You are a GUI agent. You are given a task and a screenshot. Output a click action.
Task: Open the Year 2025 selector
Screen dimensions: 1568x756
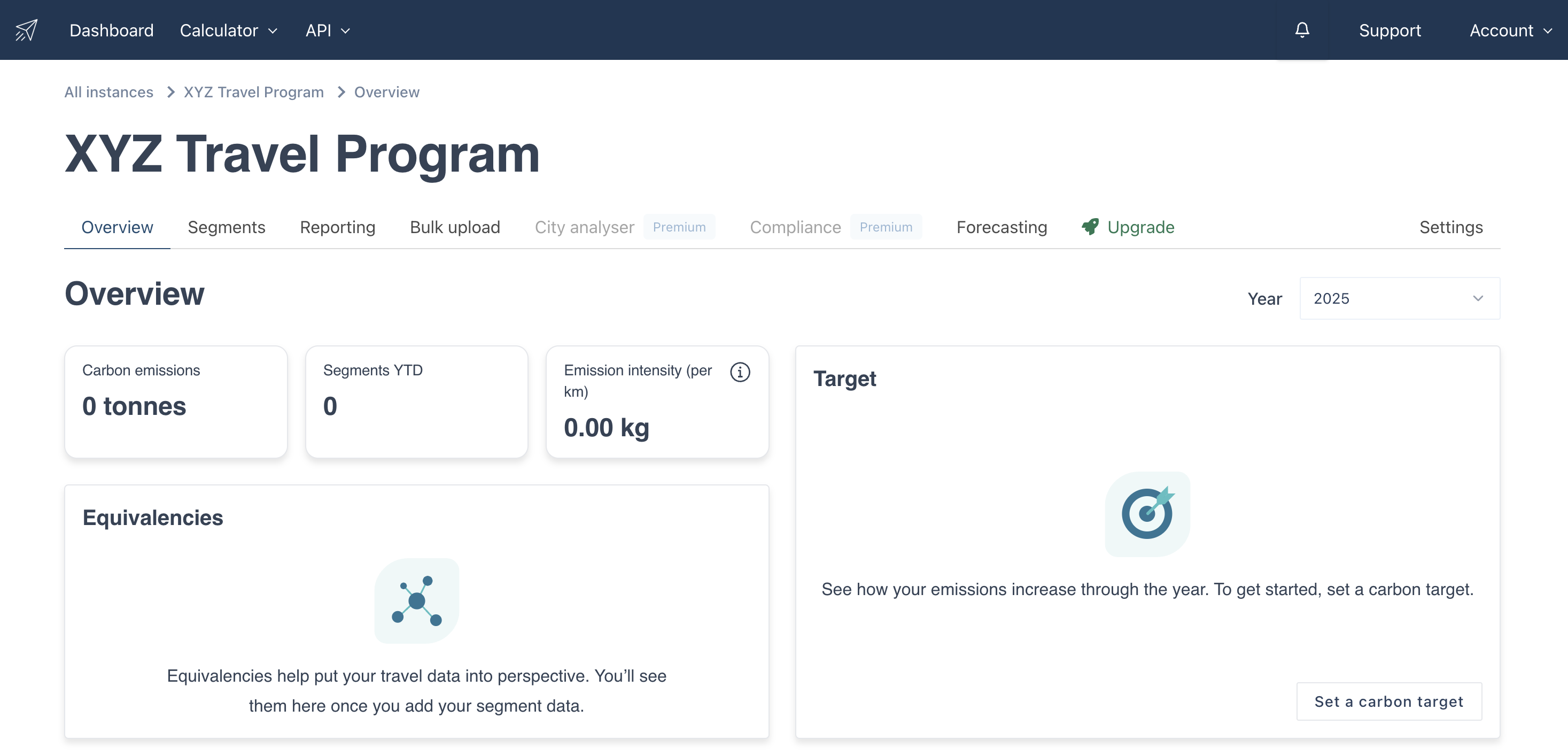[1399, 298]
